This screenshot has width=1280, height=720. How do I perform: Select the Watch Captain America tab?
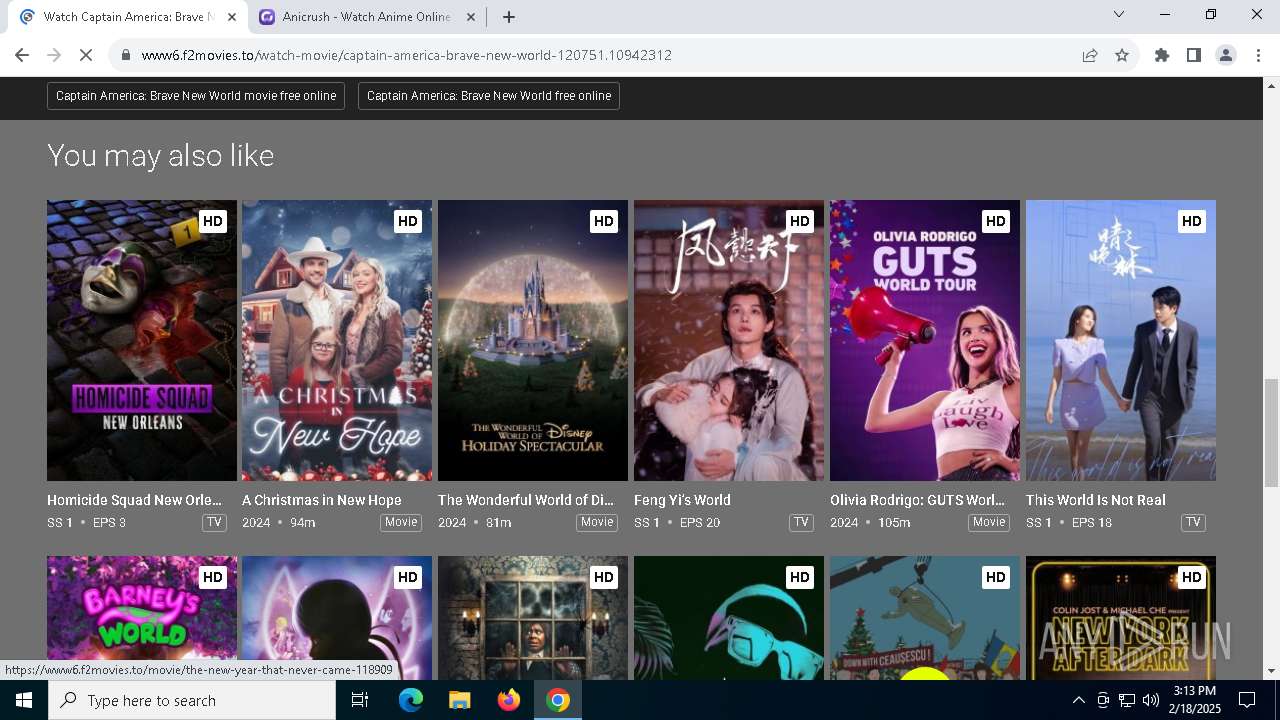click(128, 17)
